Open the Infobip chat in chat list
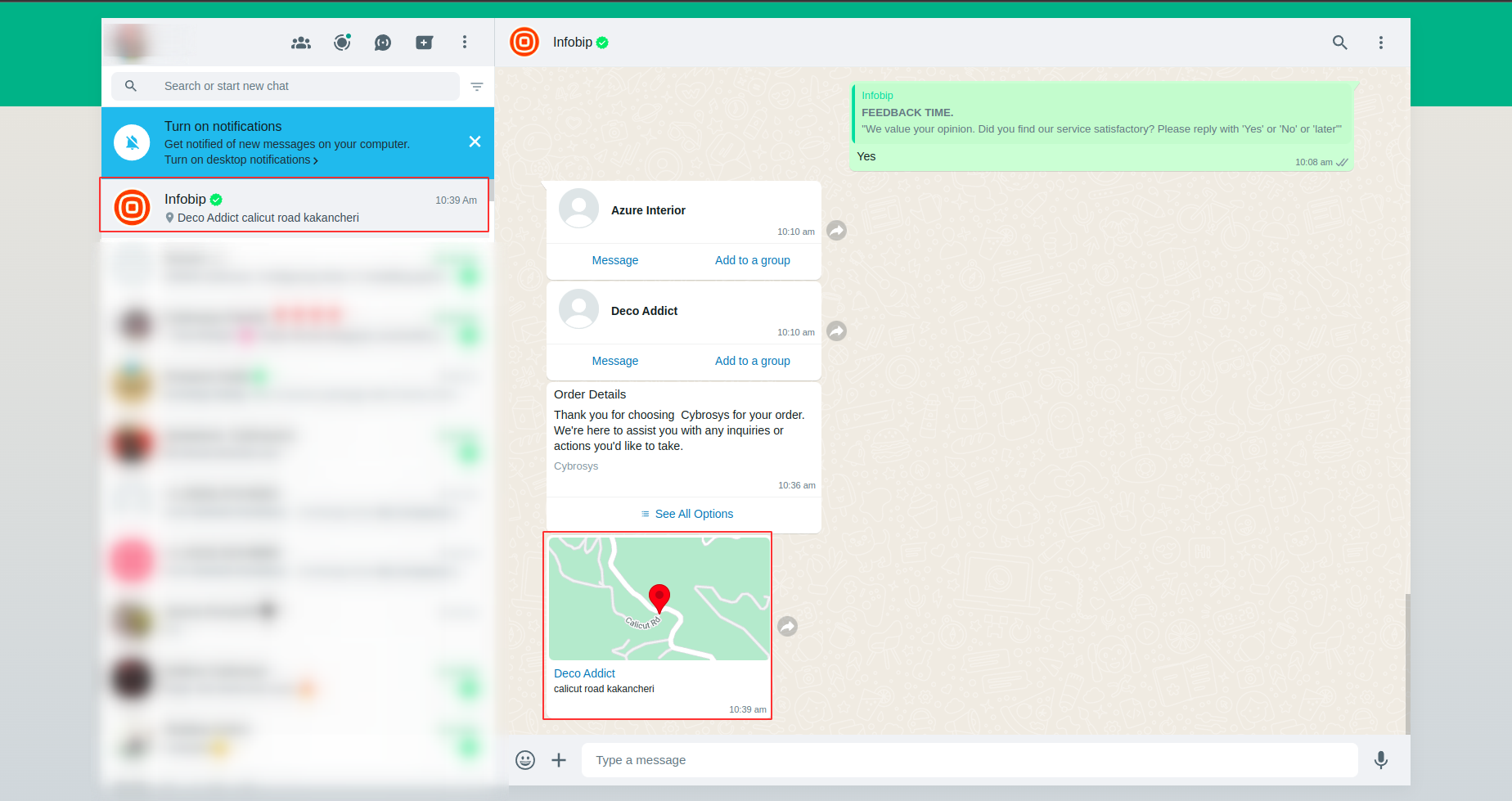The width and height of the screenshot is (1512, 801). (x=295, y=205)
